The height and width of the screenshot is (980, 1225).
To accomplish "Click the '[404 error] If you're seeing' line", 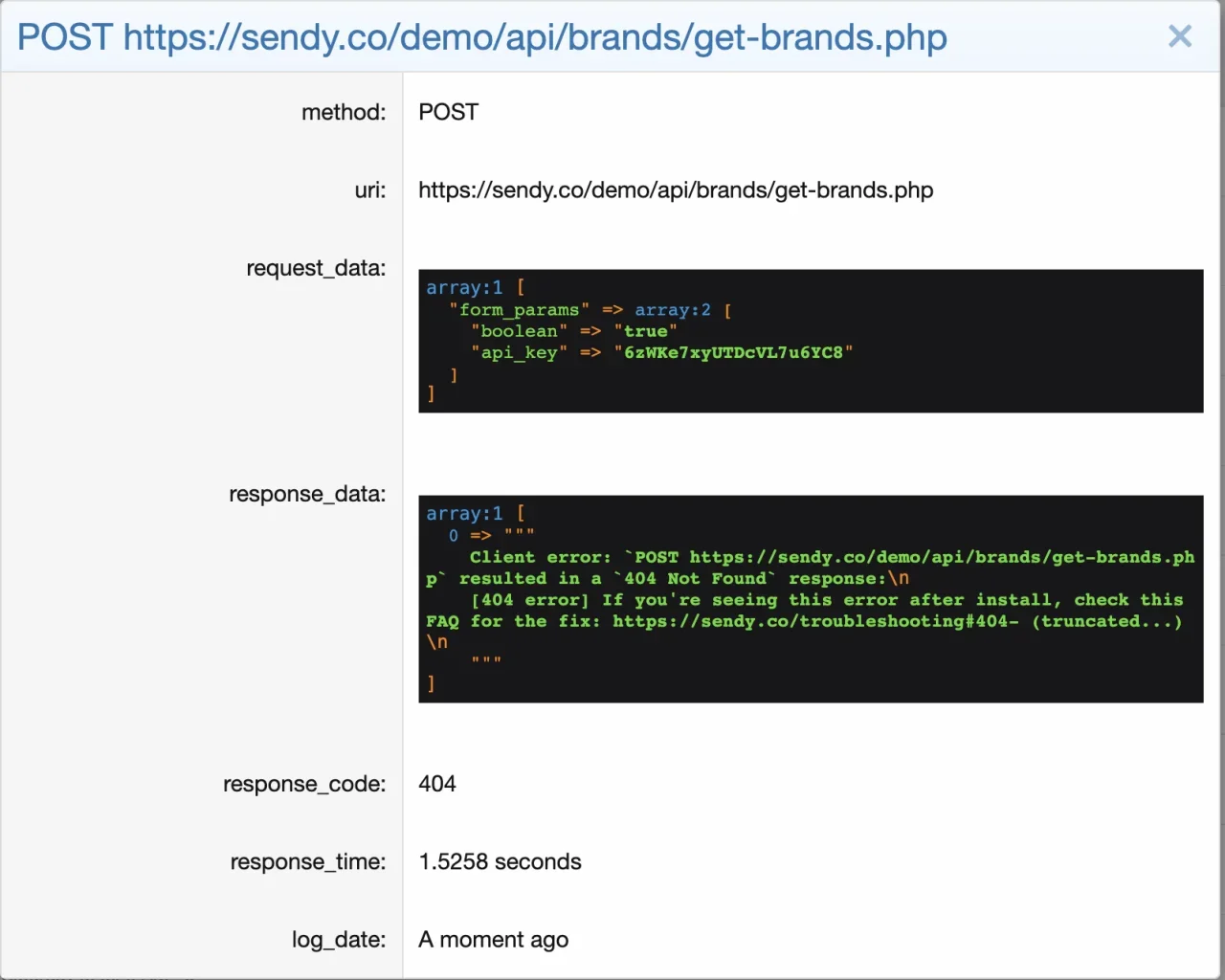I will 828,600.
